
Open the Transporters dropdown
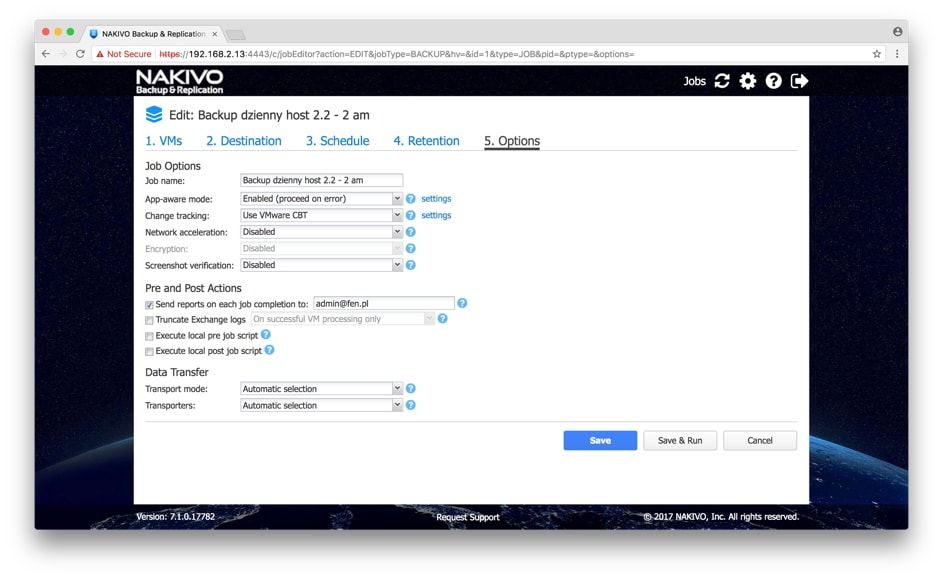point(321,405)
